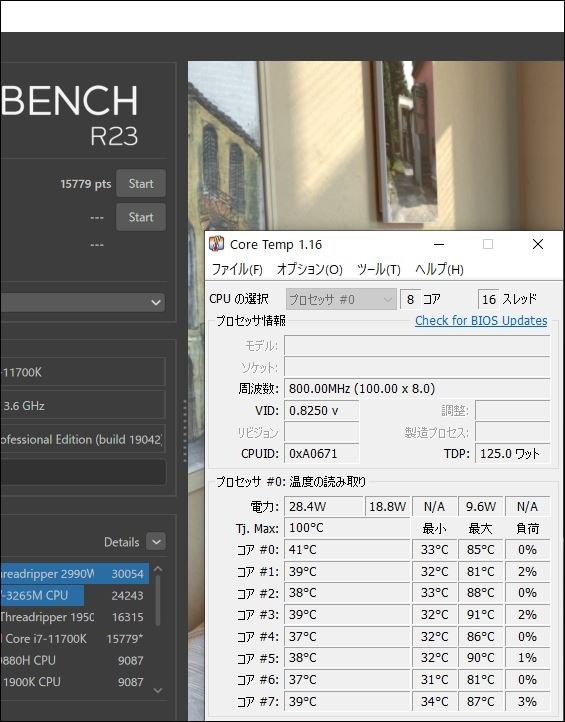This screenshot has width=565, height=722.
Task: Select the Threadripper 1950 ranking row scoring 16315
Action: coord(75,617)
